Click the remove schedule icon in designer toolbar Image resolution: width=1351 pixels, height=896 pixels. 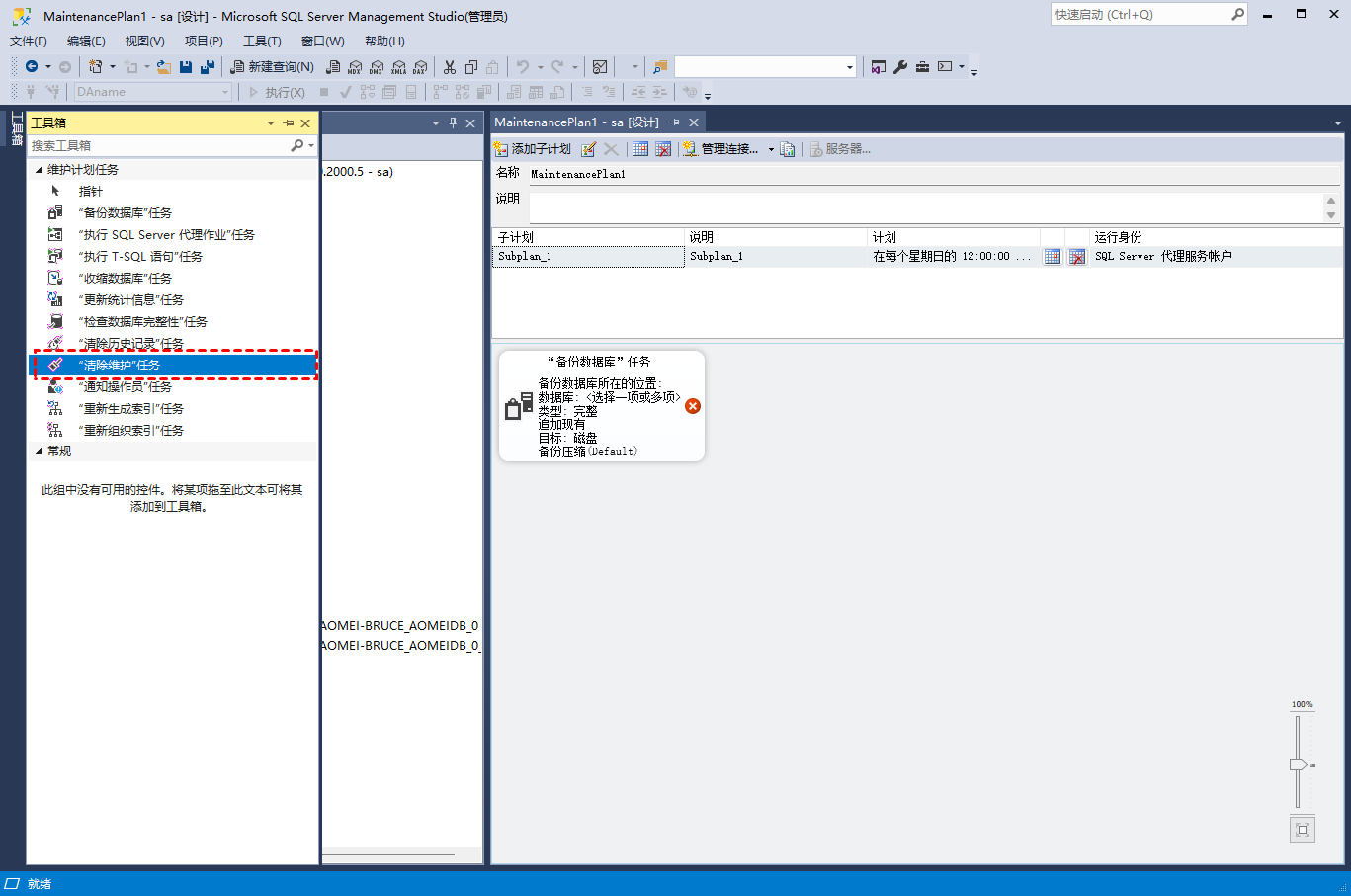[663, 149]
